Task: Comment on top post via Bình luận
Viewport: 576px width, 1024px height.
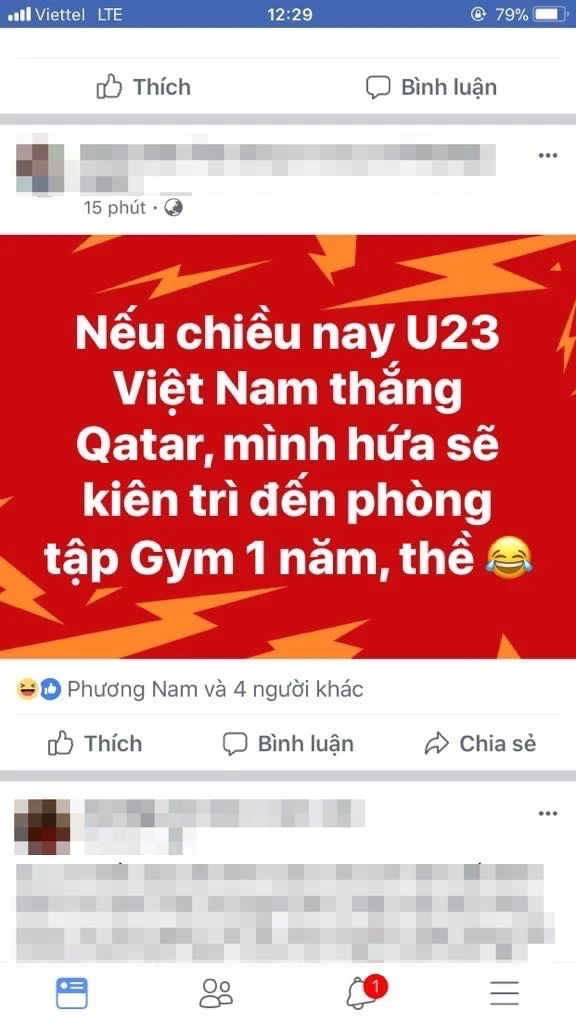Action: click(x=431, y=87)
